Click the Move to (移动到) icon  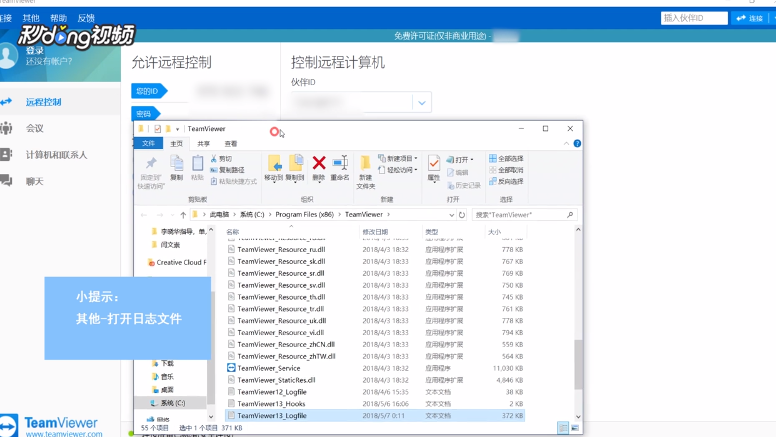pos(275,163)
